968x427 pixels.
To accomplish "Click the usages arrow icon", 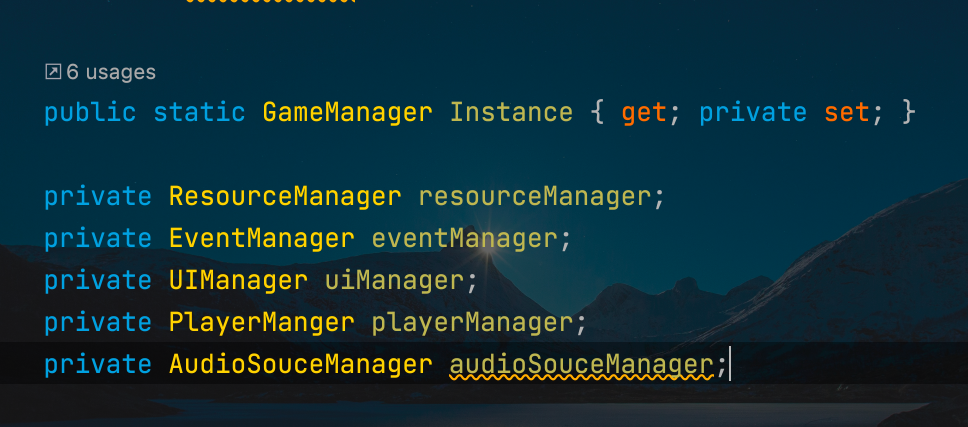I will tap(53, 72).
